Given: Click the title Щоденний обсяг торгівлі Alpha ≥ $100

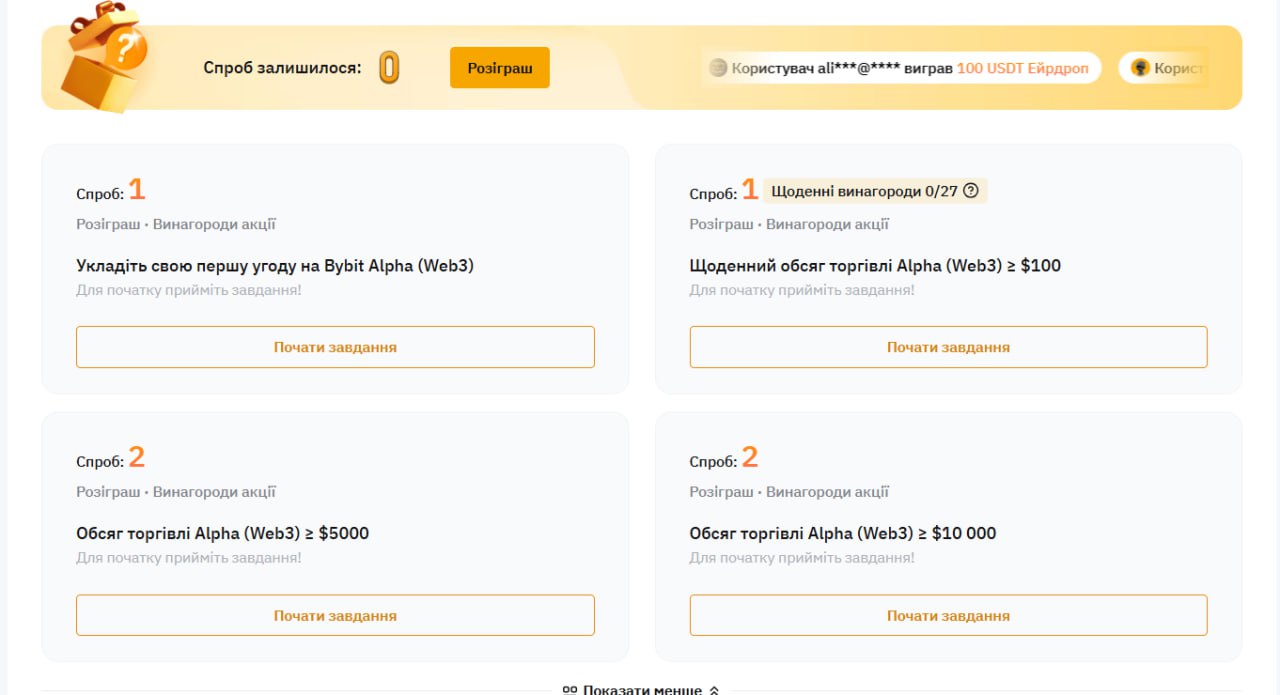Looking at the screenshot, I should click(x=875, y=266).
